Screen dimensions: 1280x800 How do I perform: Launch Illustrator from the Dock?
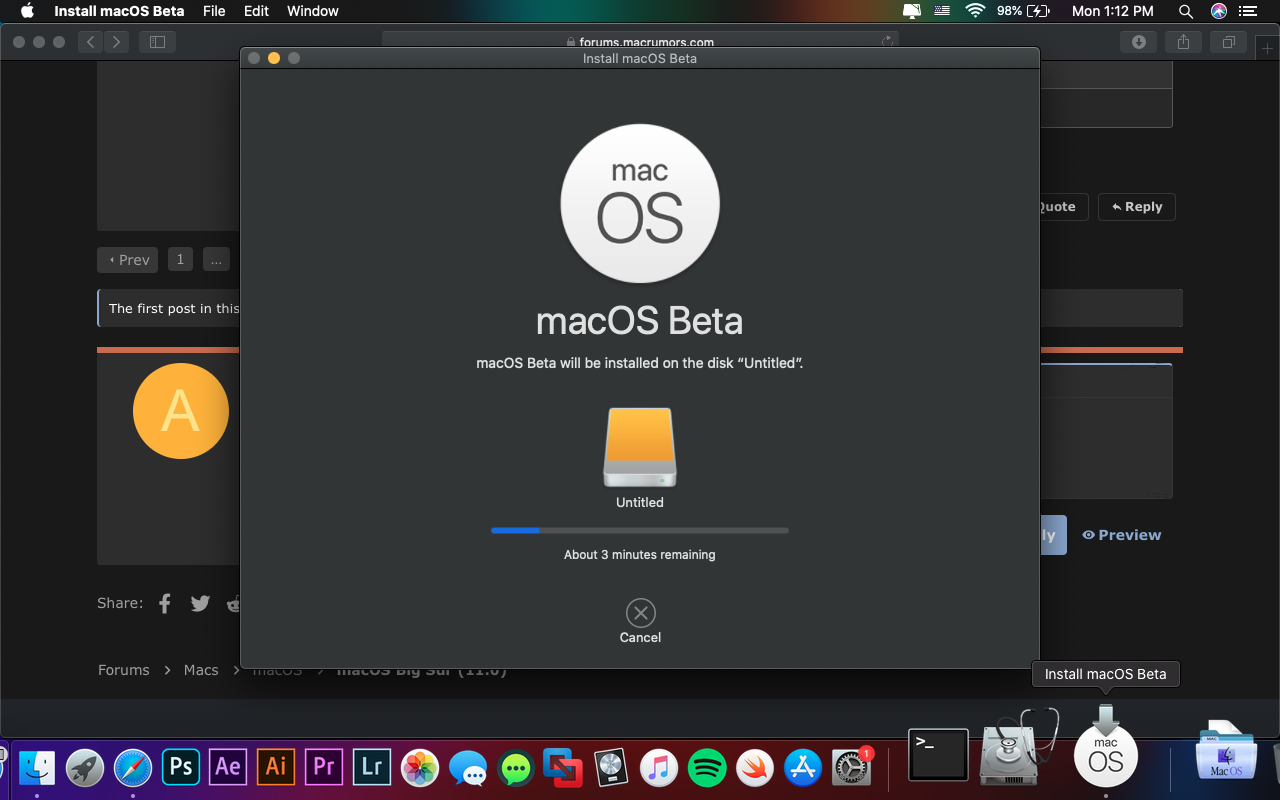276,767
